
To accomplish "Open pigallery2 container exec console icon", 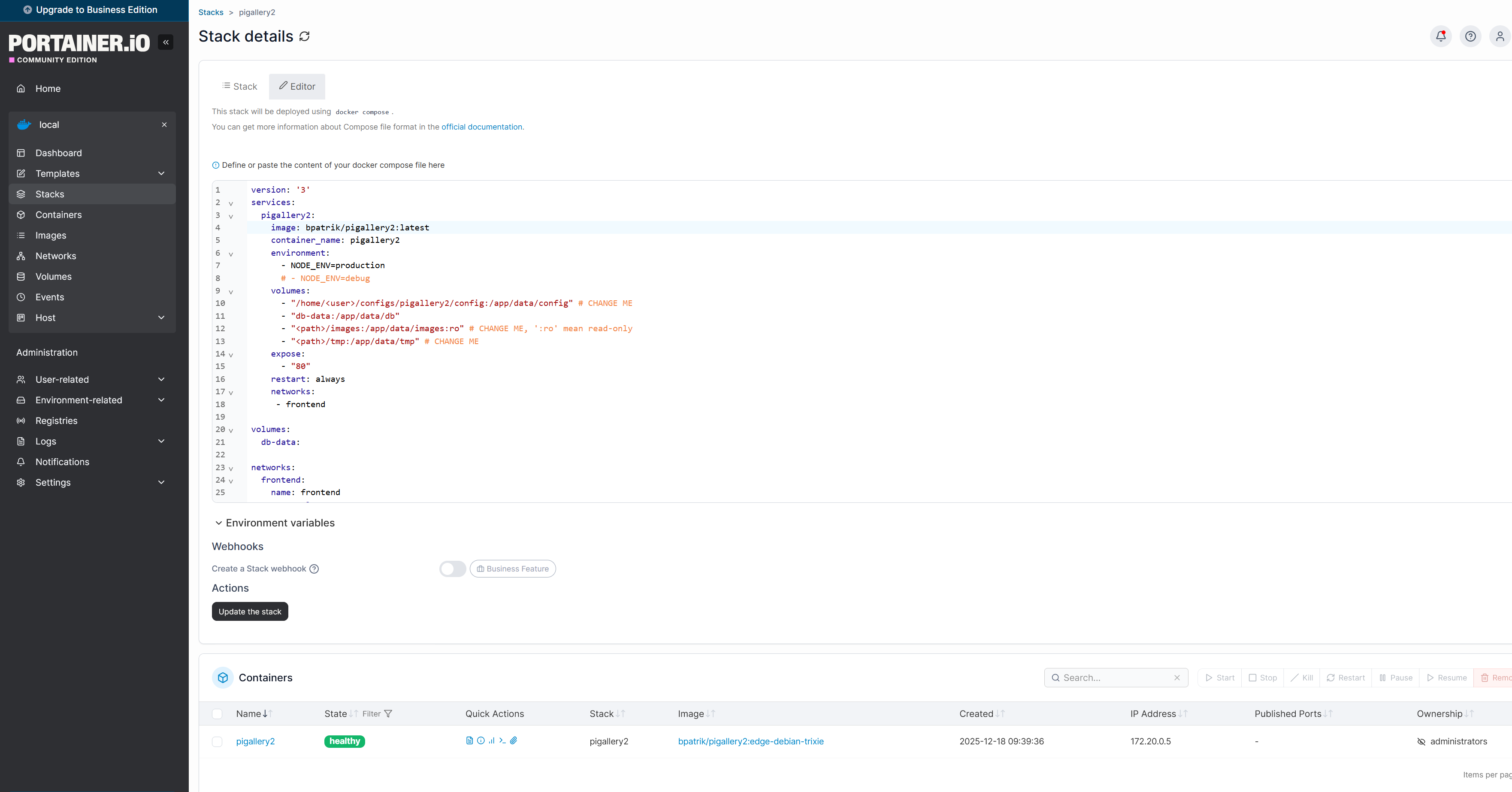I will pos(502,741).
